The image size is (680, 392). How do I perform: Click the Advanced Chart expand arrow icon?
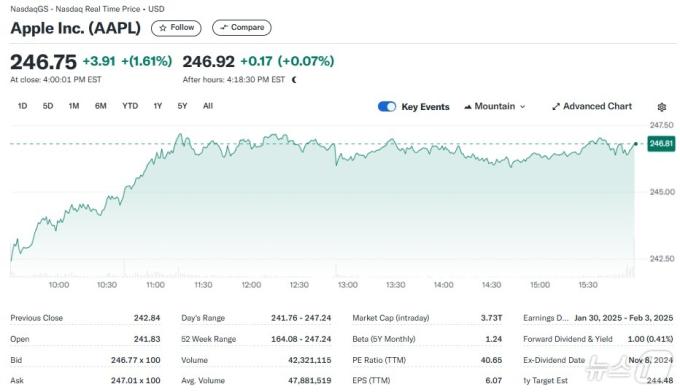click(x=556, y=107)
